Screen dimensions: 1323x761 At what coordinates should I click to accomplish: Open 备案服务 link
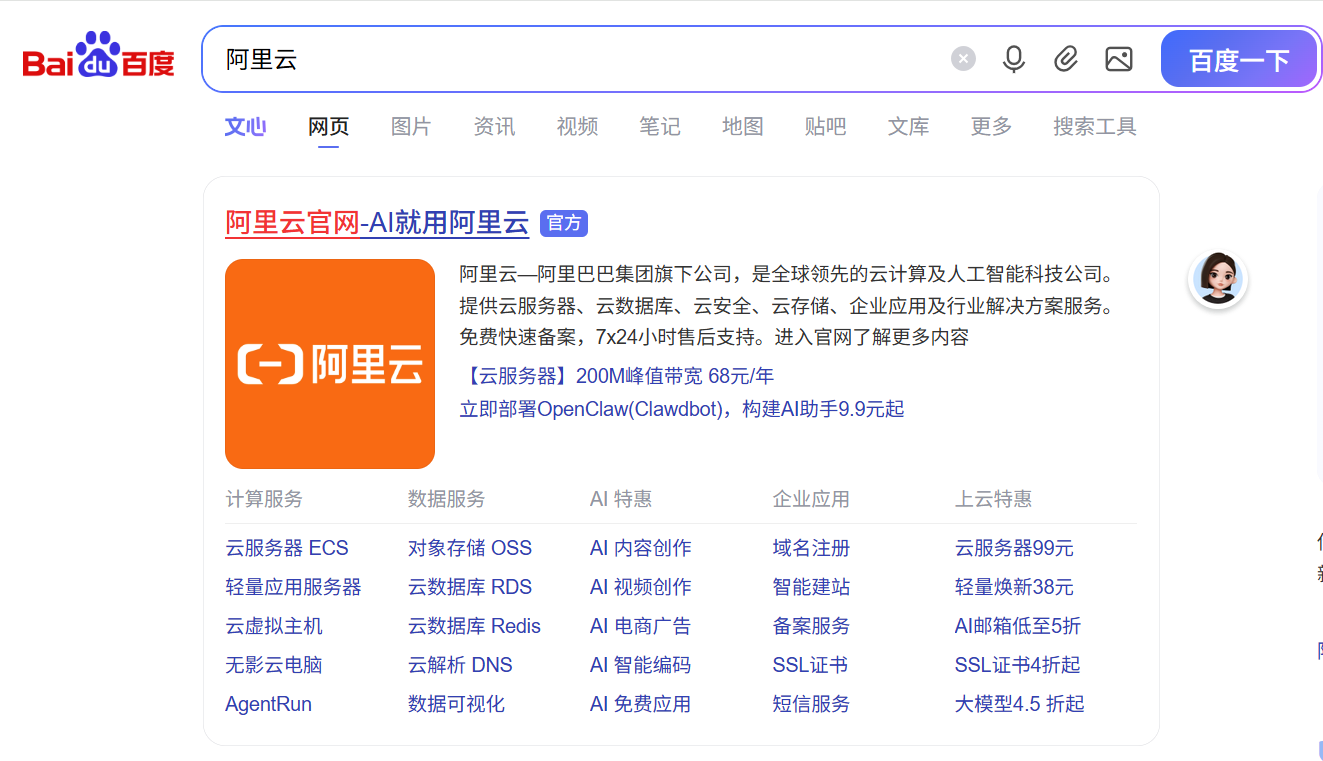tap(811, 626)
